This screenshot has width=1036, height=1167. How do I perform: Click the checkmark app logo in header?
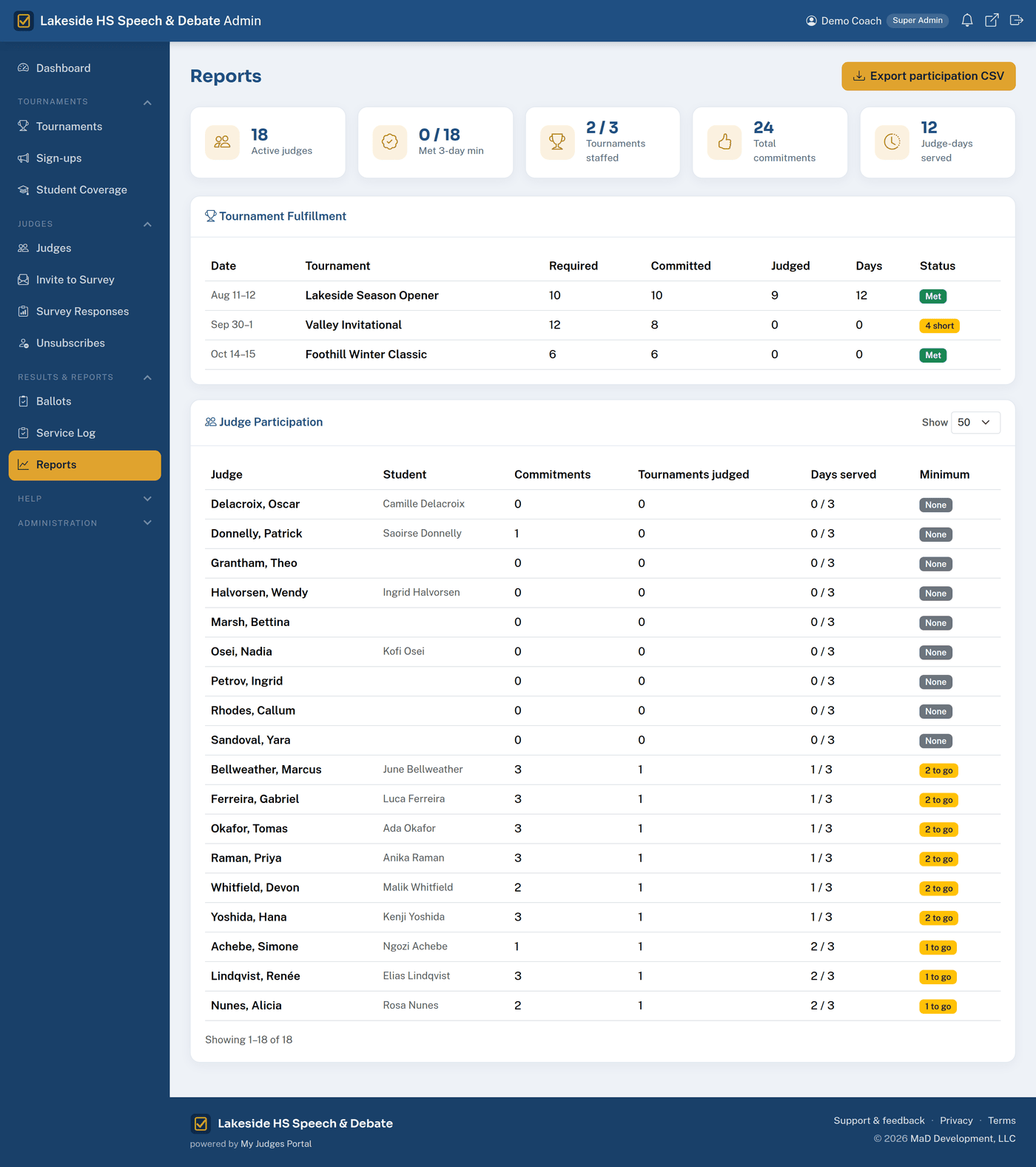[x=24, y=21]
